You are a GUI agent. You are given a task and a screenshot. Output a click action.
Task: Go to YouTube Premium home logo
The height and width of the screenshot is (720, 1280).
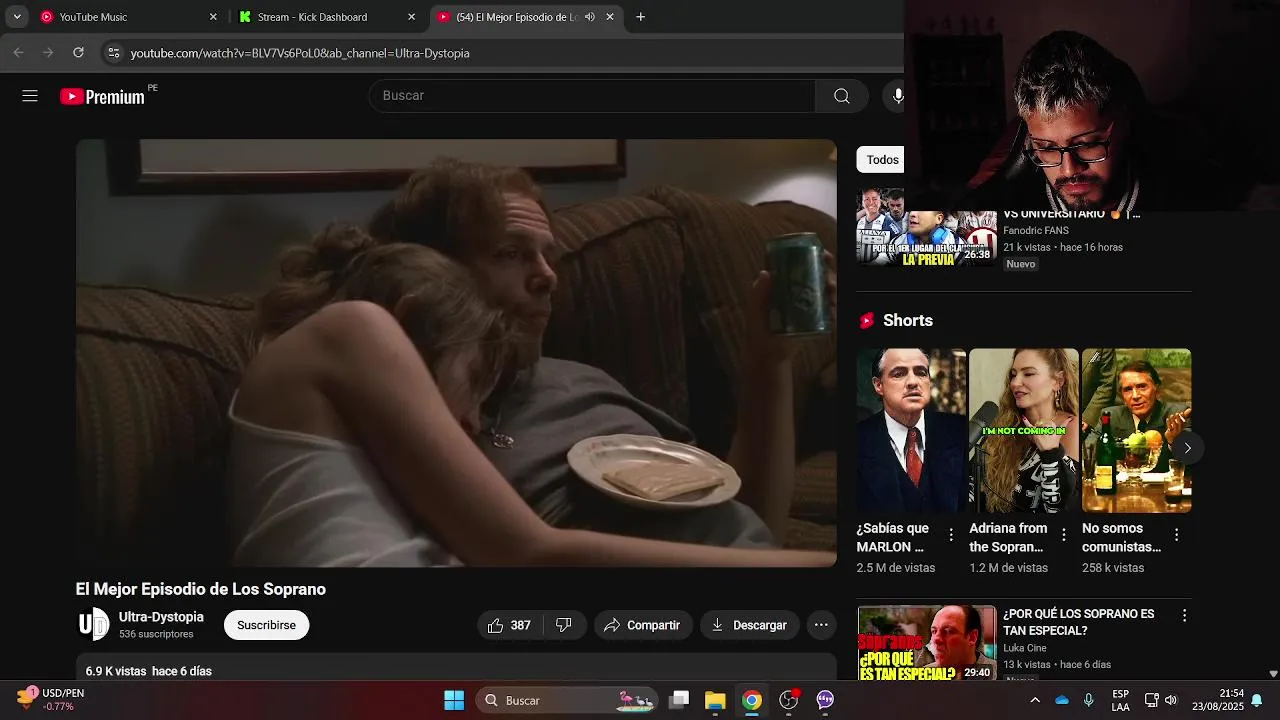click(103, 96)
